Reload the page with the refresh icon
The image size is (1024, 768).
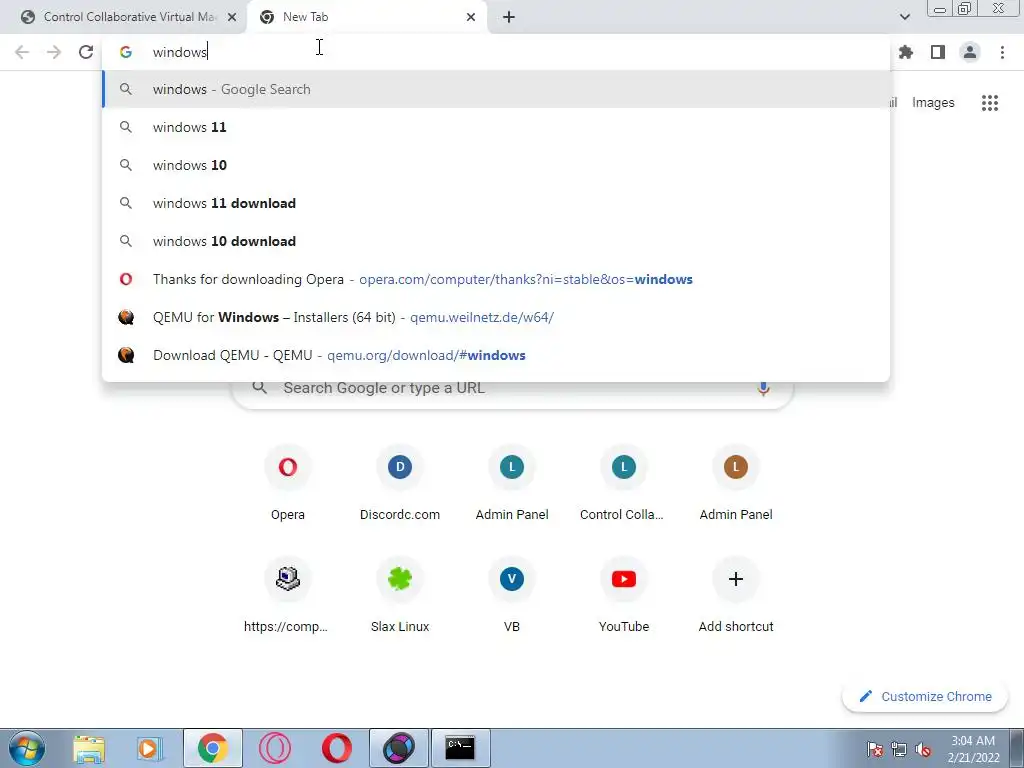click(86, 52)
